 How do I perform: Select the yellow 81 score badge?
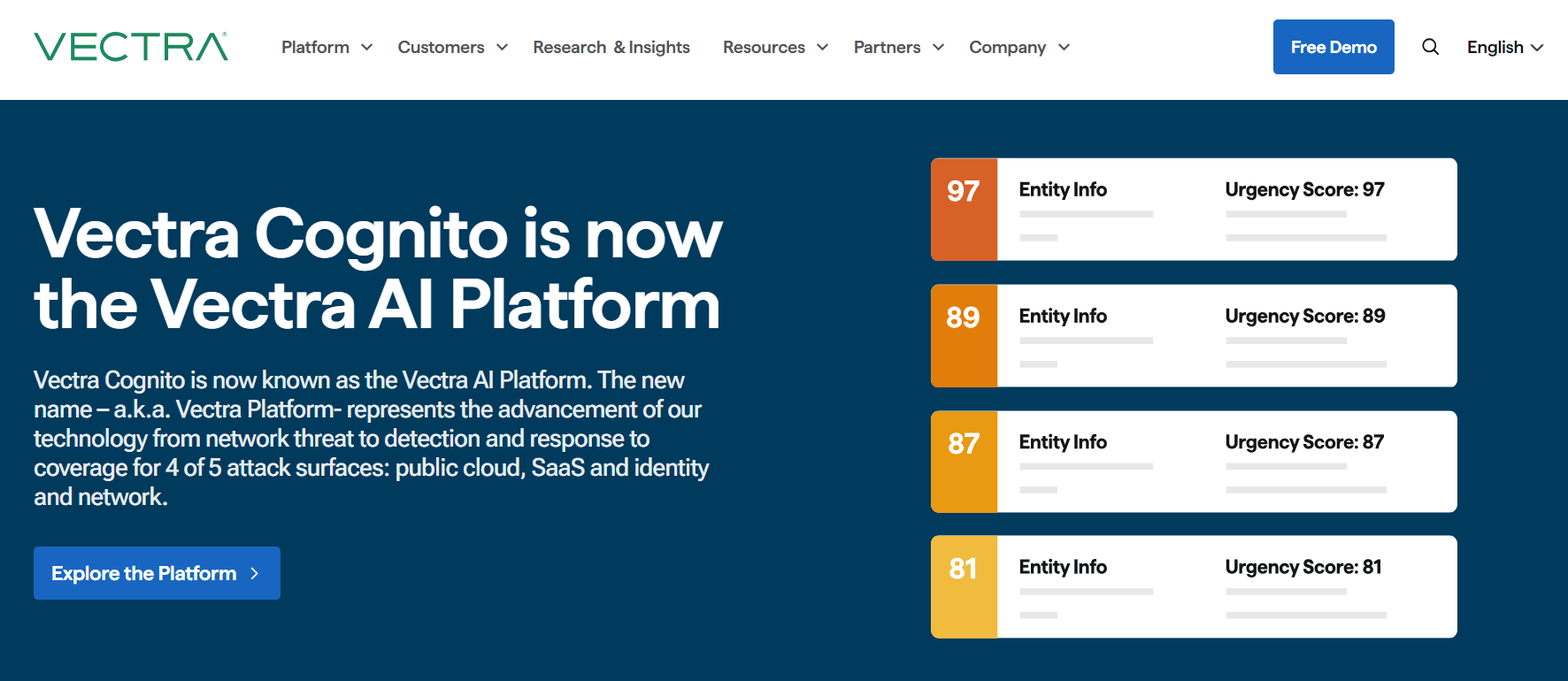(x=964, y=586)
